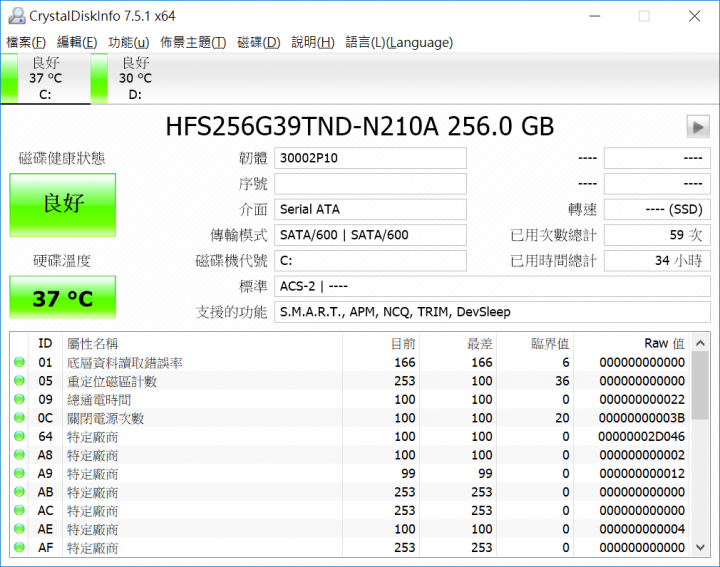
Task: Select the 總通電時間 attribute row
Action: [x=350, y=399]
